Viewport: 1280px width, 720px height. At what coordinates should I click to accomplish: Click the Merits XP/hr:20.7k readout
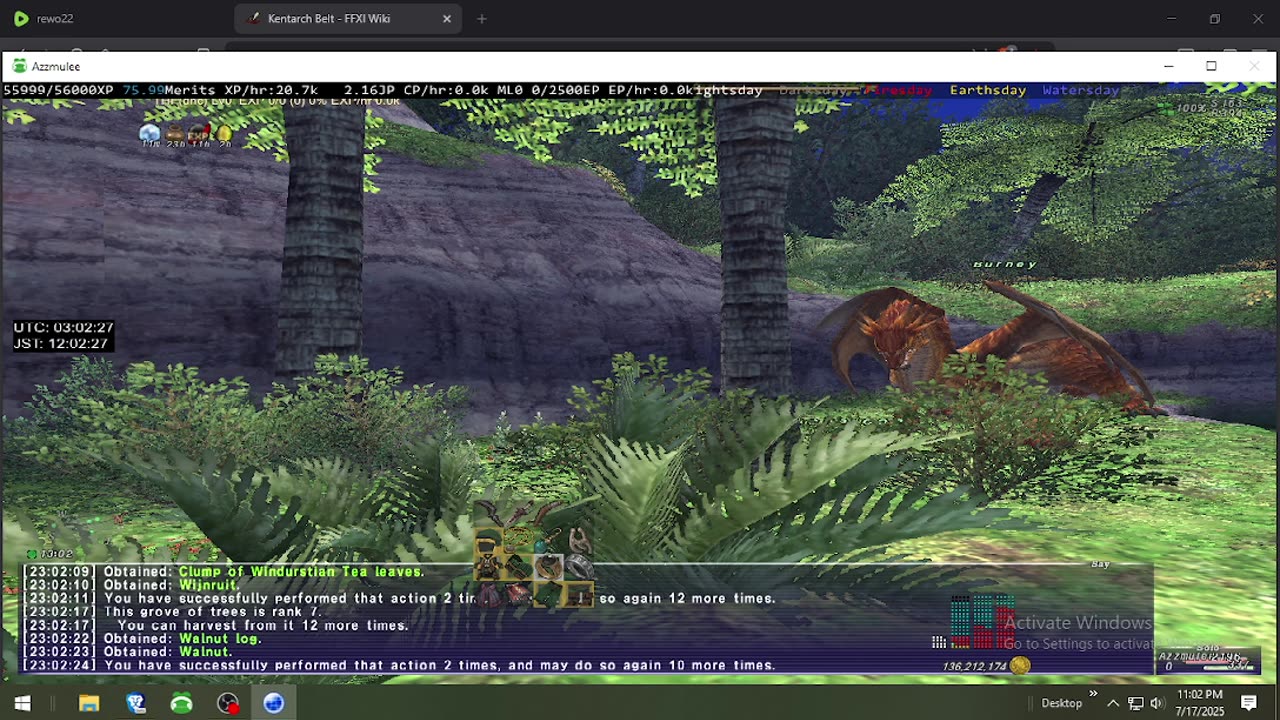[x=241, y=90]
